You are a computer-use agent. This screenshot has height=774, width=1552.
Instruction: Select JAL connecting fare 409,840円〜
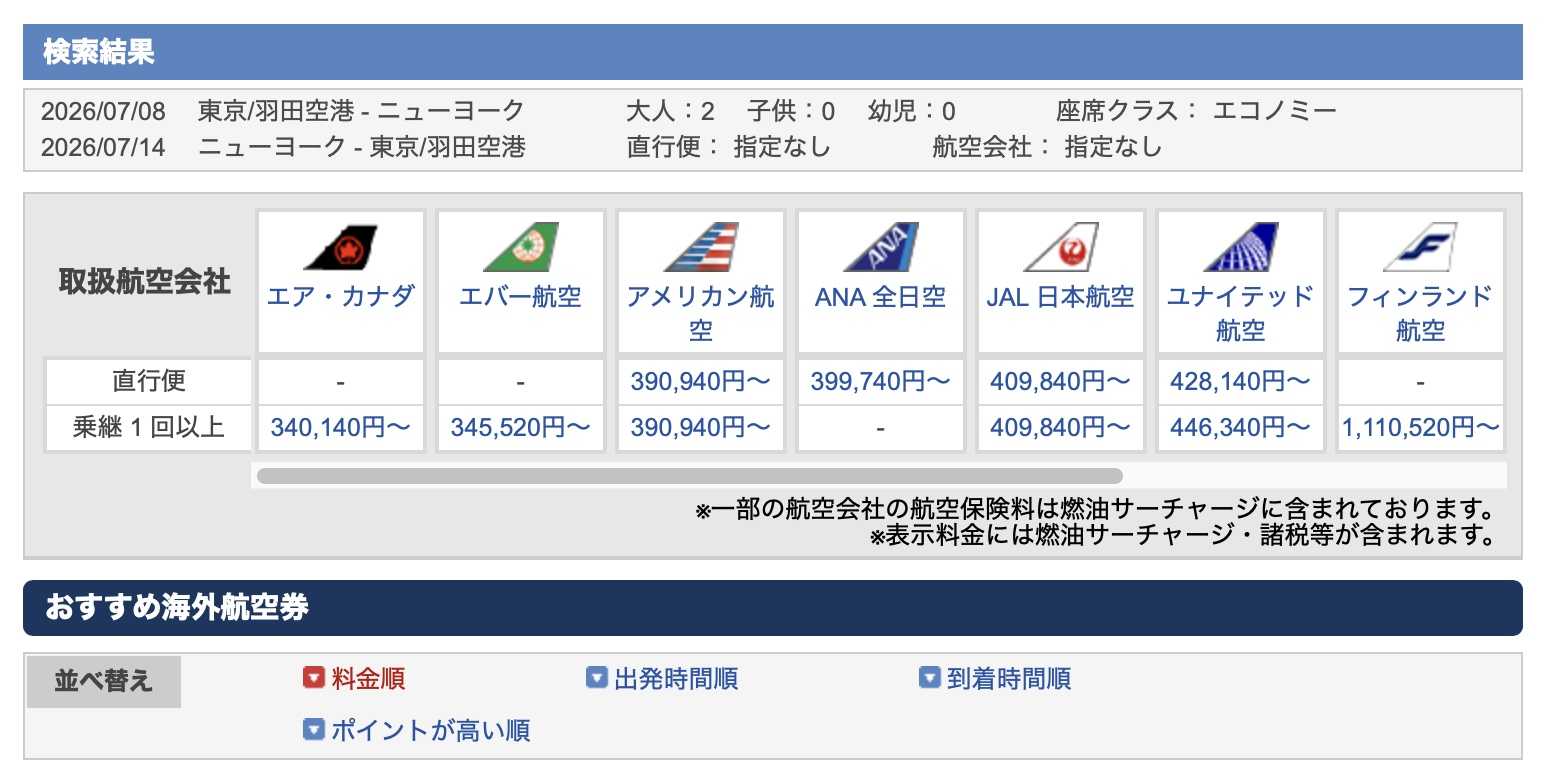tap(1060, 428)
